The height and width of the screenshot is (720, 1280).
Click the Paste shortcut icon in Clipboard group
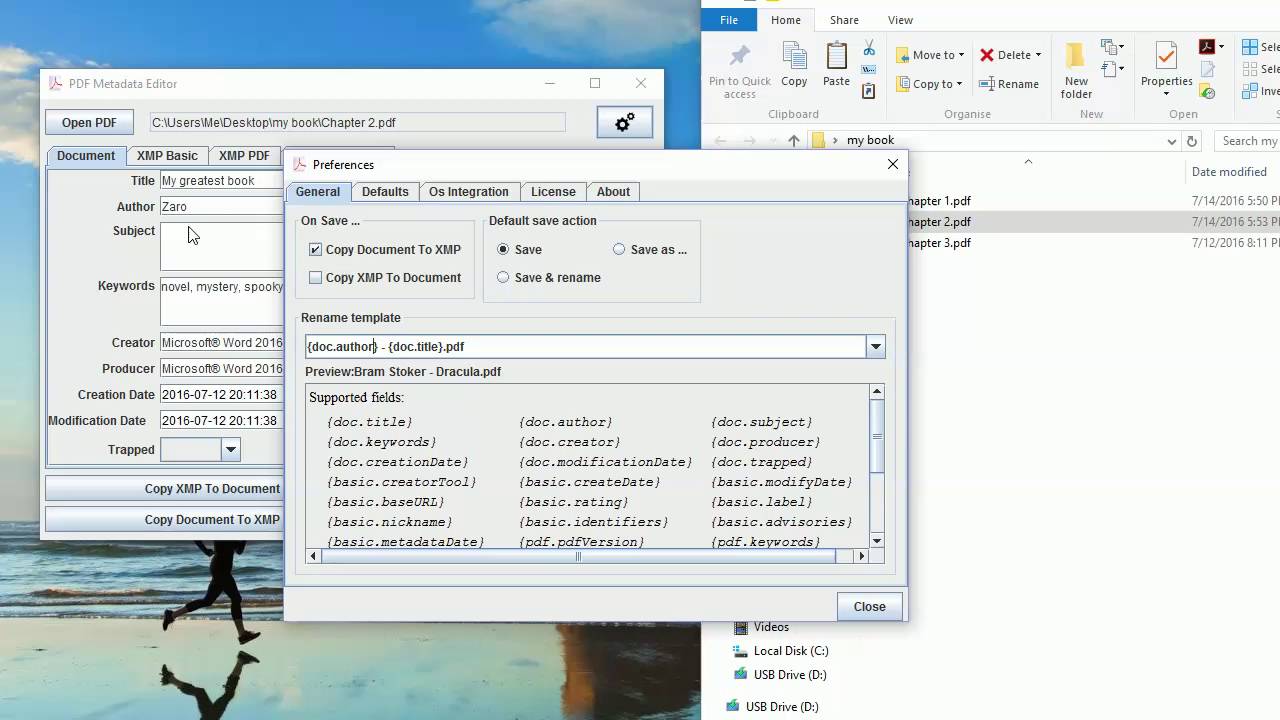coord(869,91)
